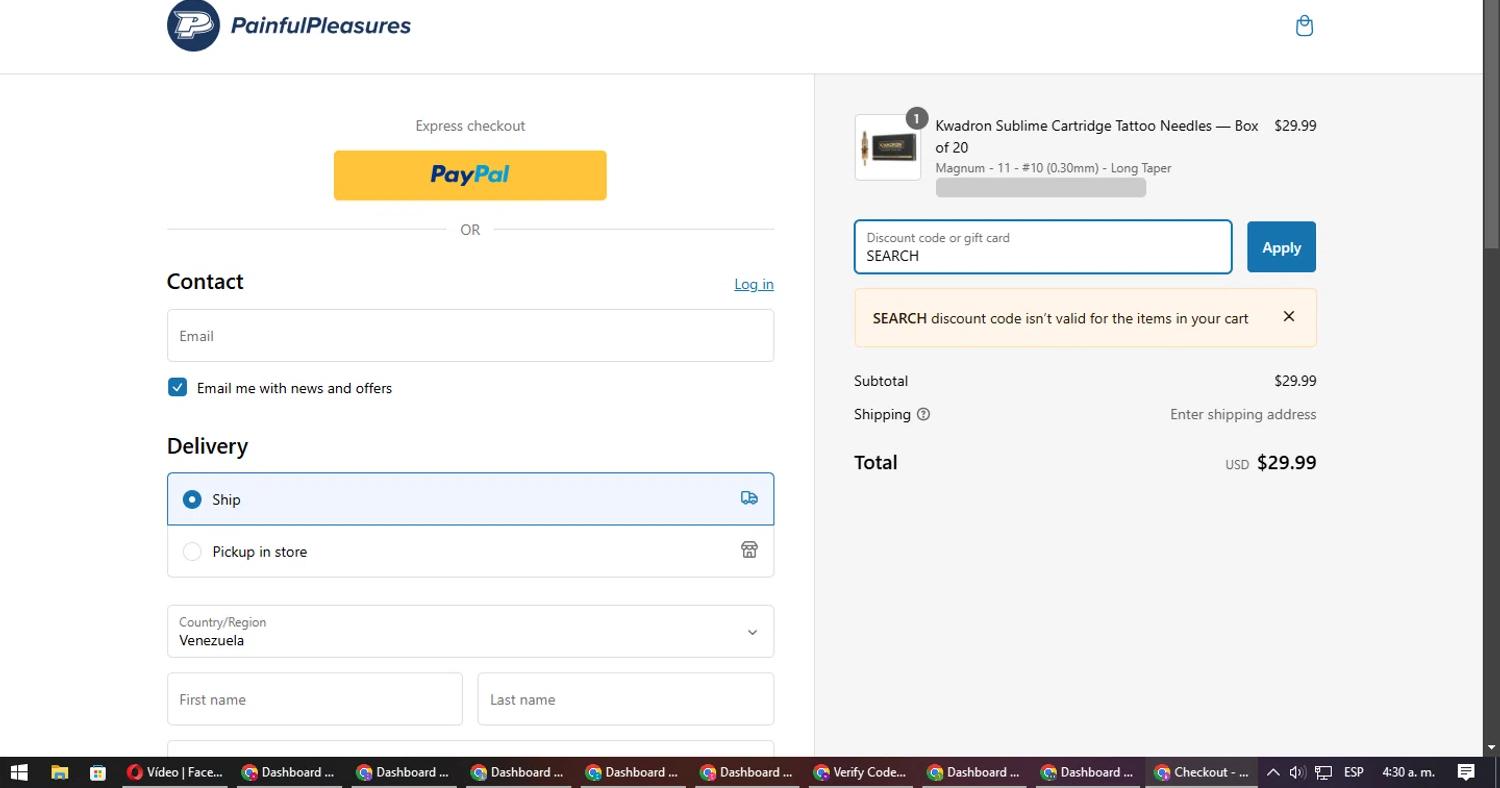Click the ESP language indicator
This screenshot has width=1500, height=788.
(1354, 772)
